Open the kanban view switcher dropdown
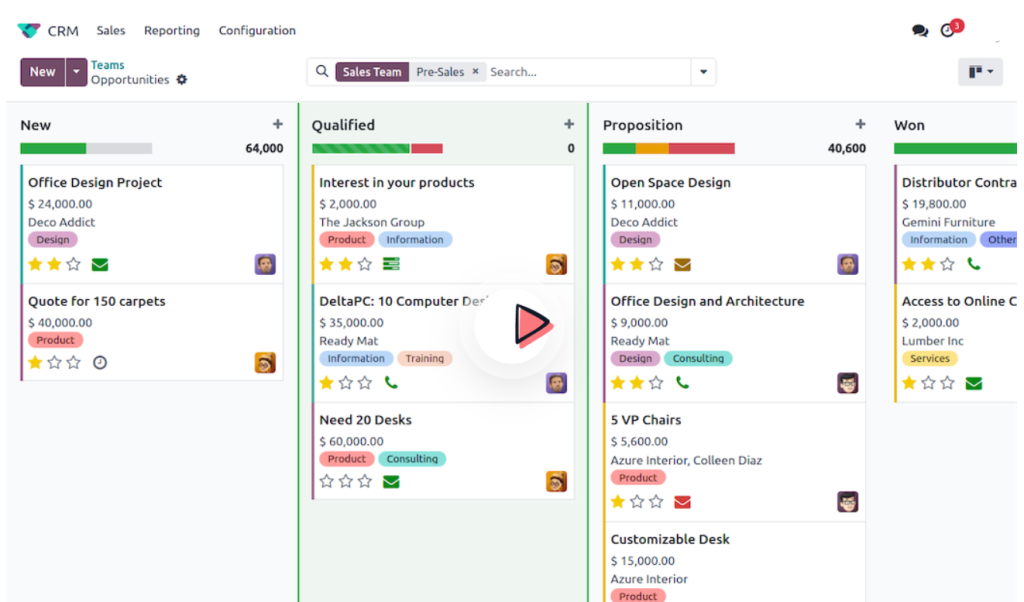The image size is (1024, 602). (x=980, y=72)
